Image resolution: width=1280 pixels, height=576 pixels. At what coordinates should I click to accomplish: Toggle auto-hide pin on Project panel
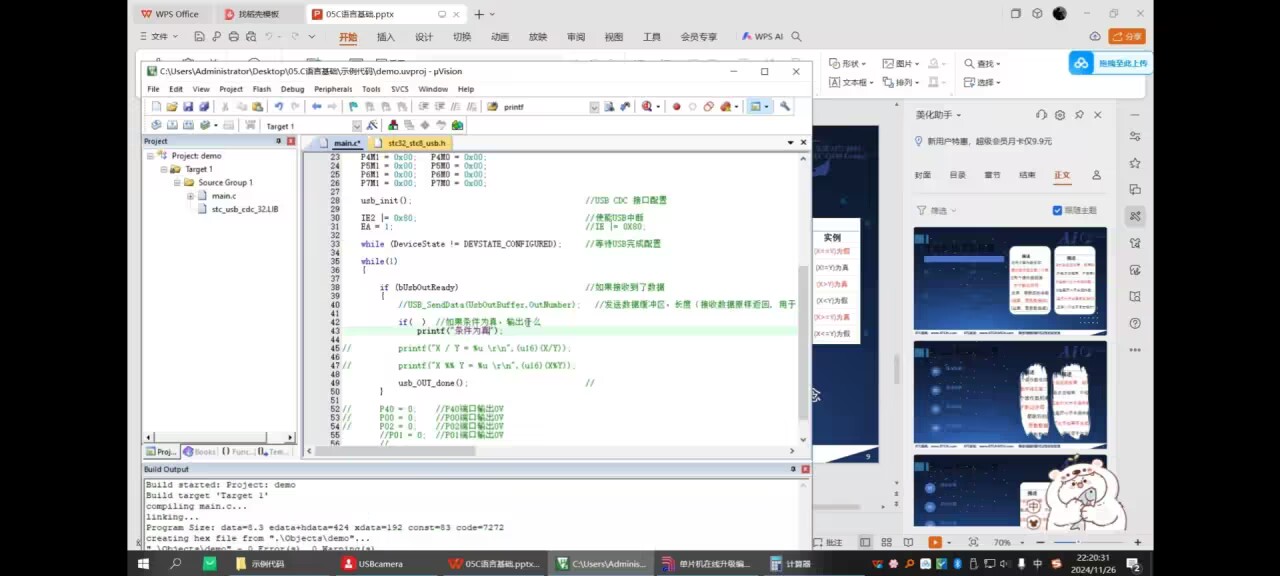click(279, 141)
